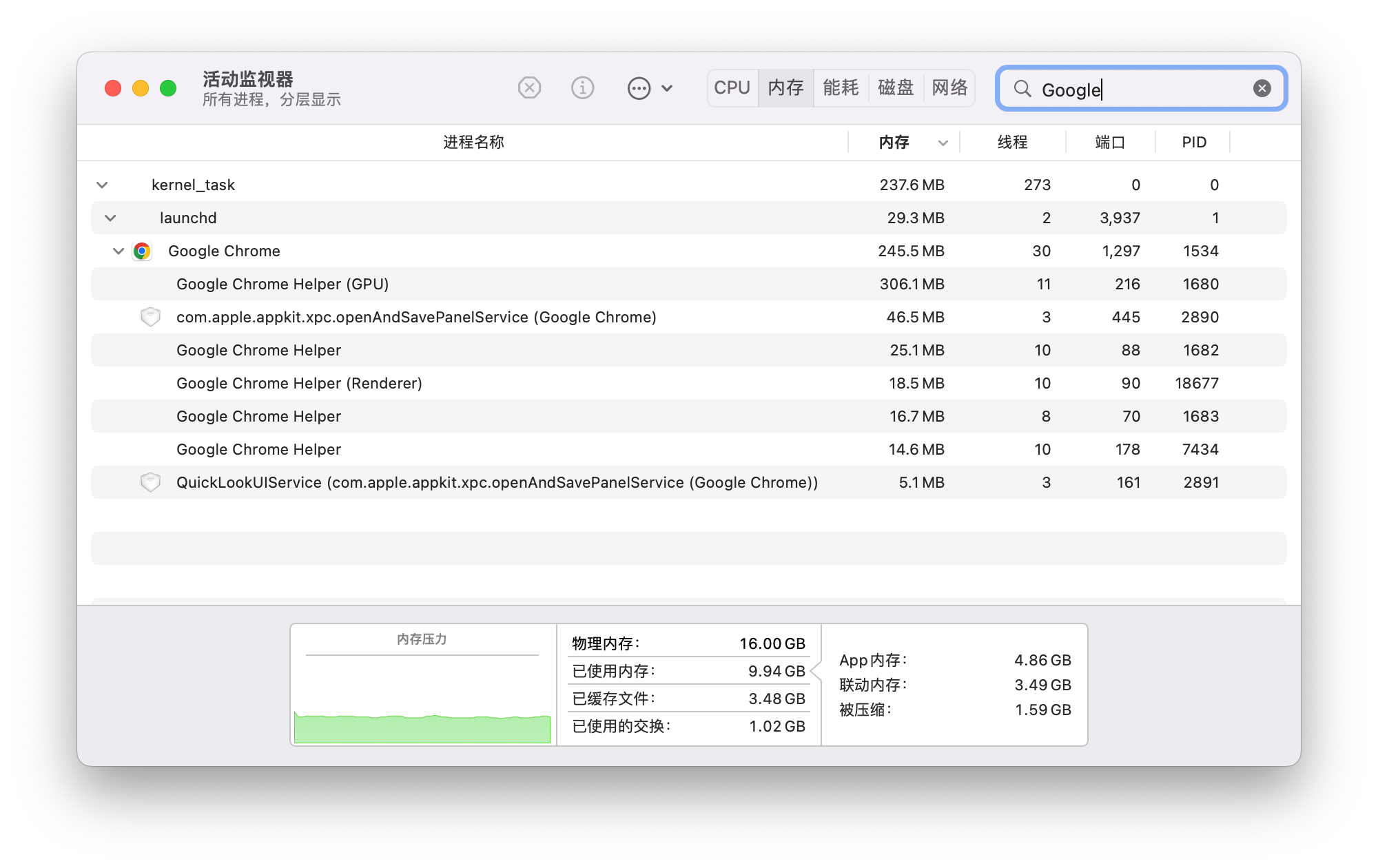Select Google Chrome Helper with PID 1682
Screen dimensions: 1378x868
[x=689, y=350]
